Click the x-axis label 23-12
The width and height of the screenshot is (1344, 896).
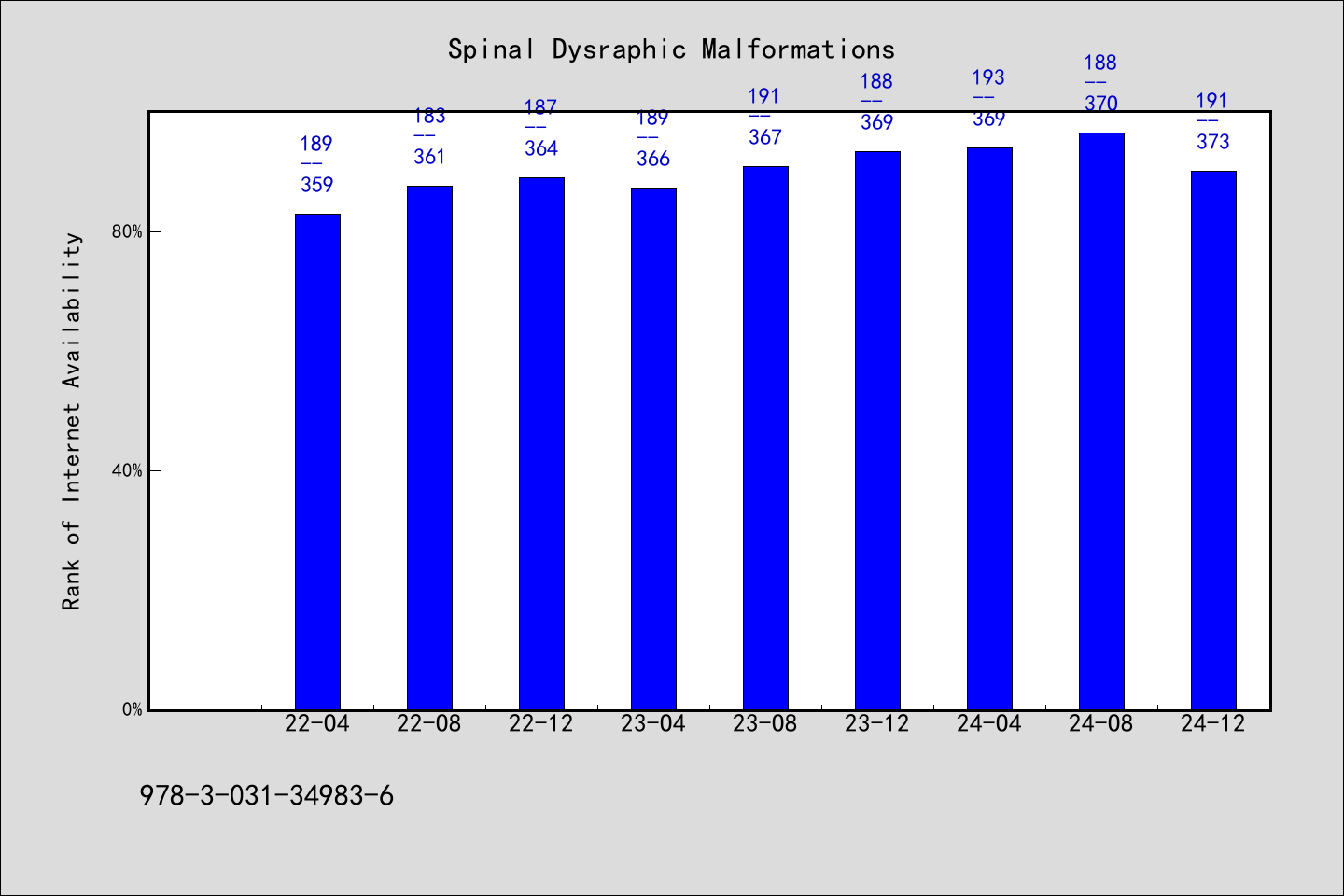coord(877,724)
